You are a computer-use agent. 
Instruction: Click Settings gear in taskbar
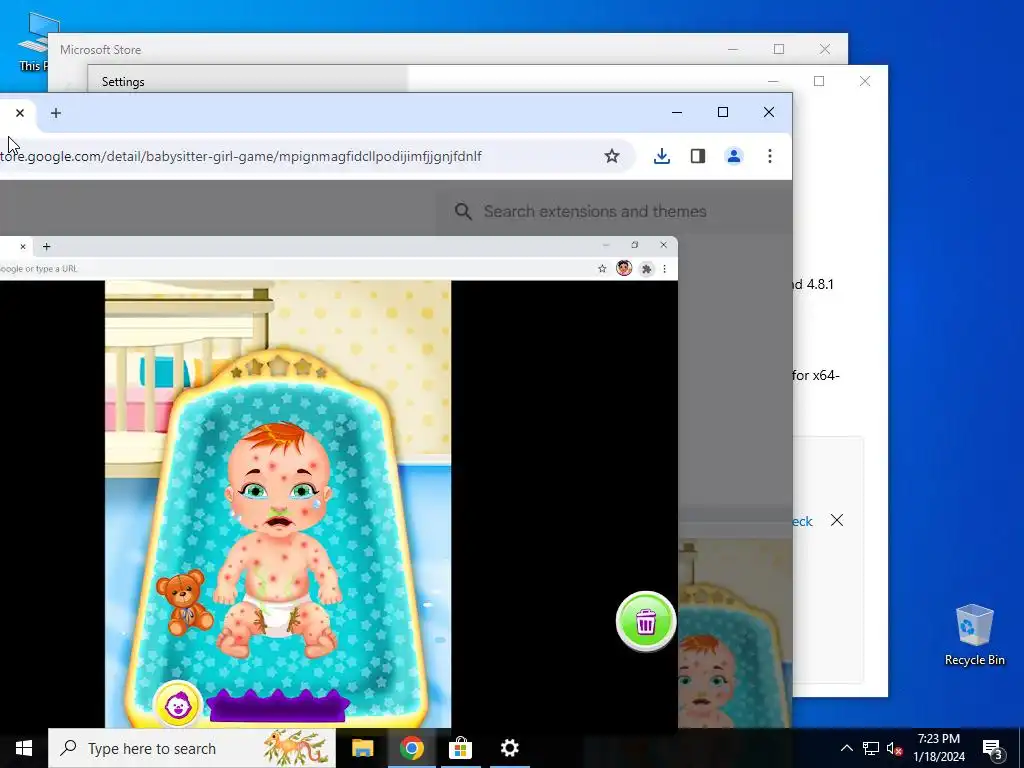(509, 748)
